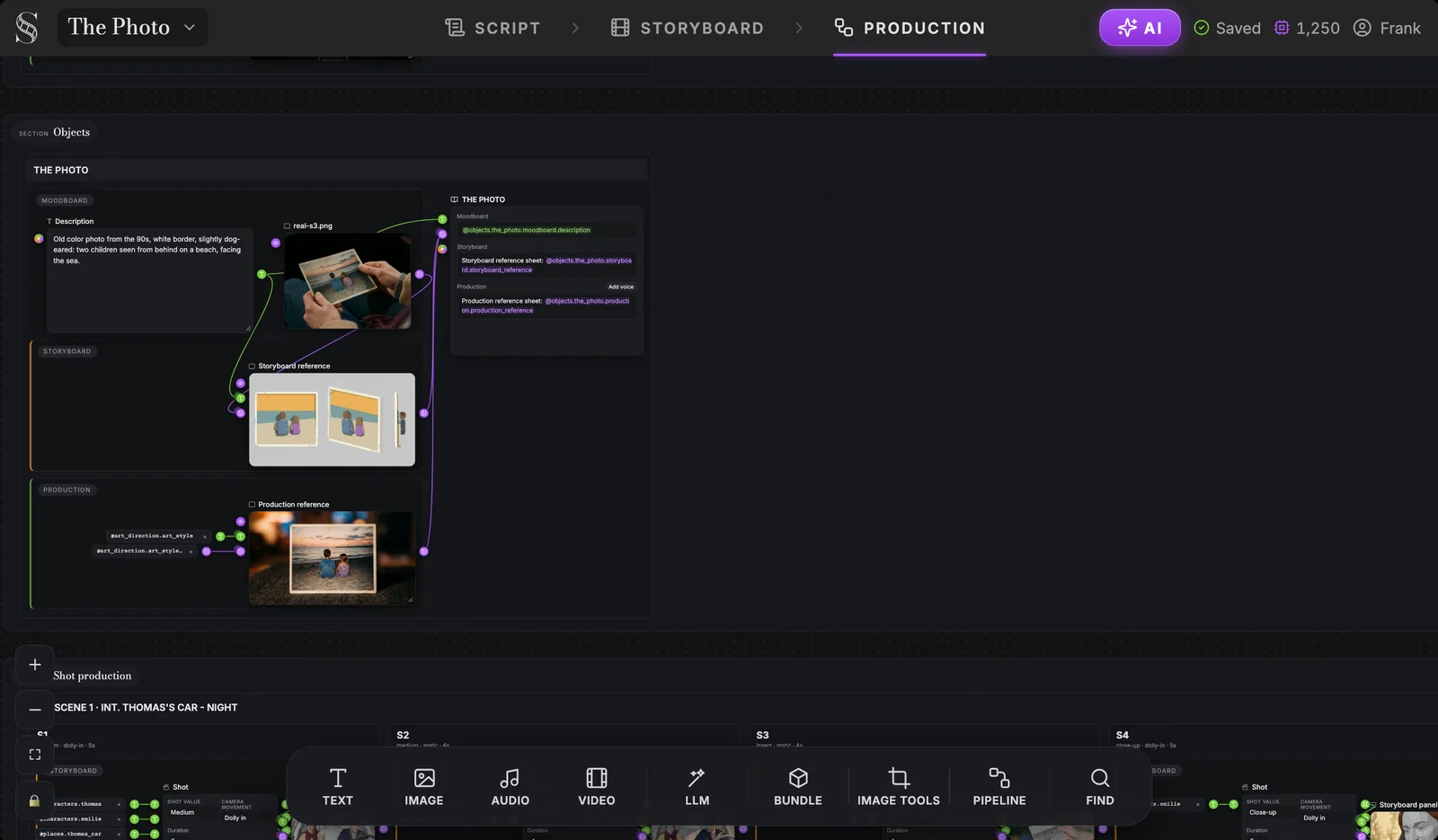Fit the canvas to view

pyautogui.click(x=35, y=755)
